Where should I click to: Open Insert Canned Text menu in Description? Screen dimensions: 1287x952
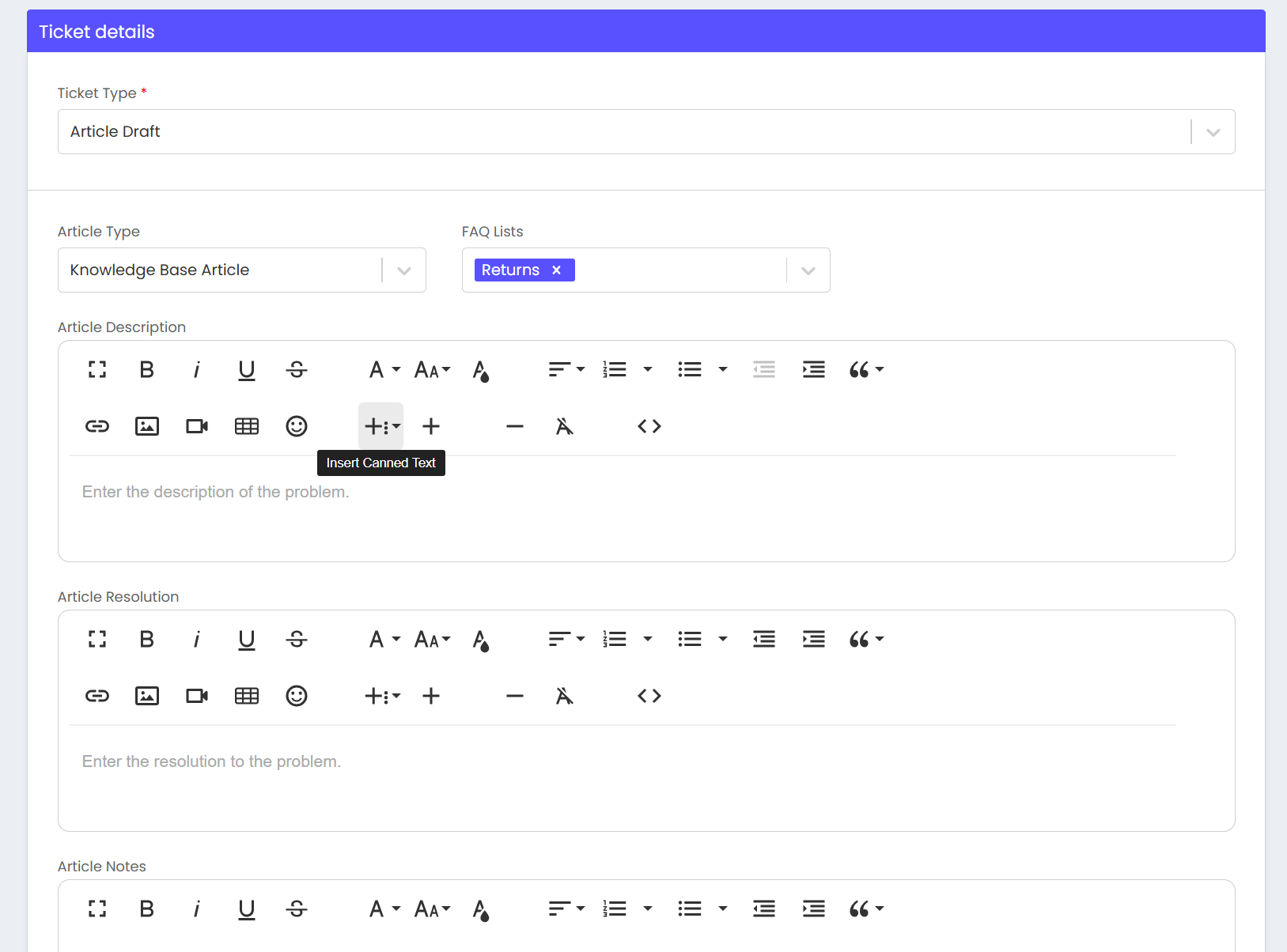click(x=381, y=426)
